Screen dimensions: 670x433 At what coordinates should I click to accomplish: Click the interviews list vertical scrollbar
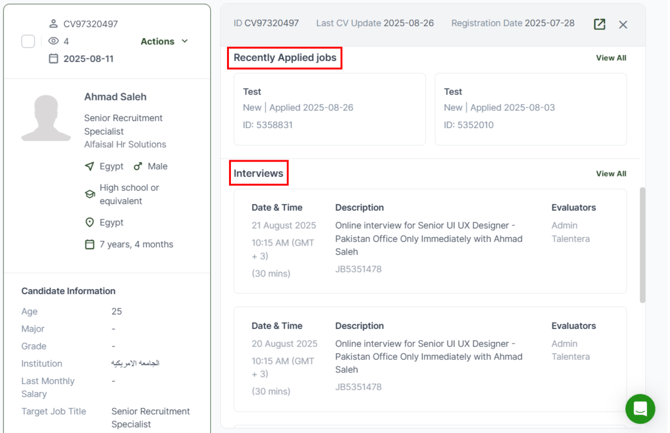tap(642, 245)
